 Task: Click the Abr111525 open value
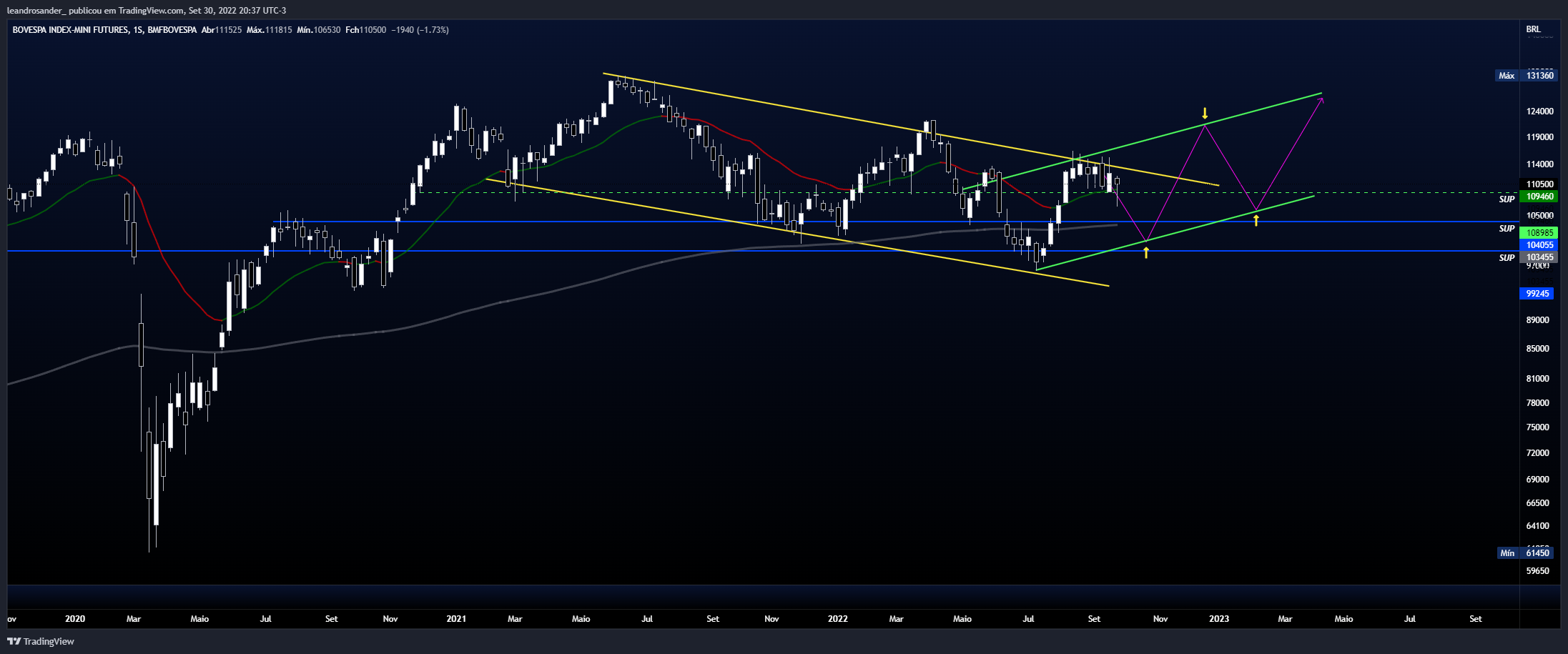(x=222, y=30)
